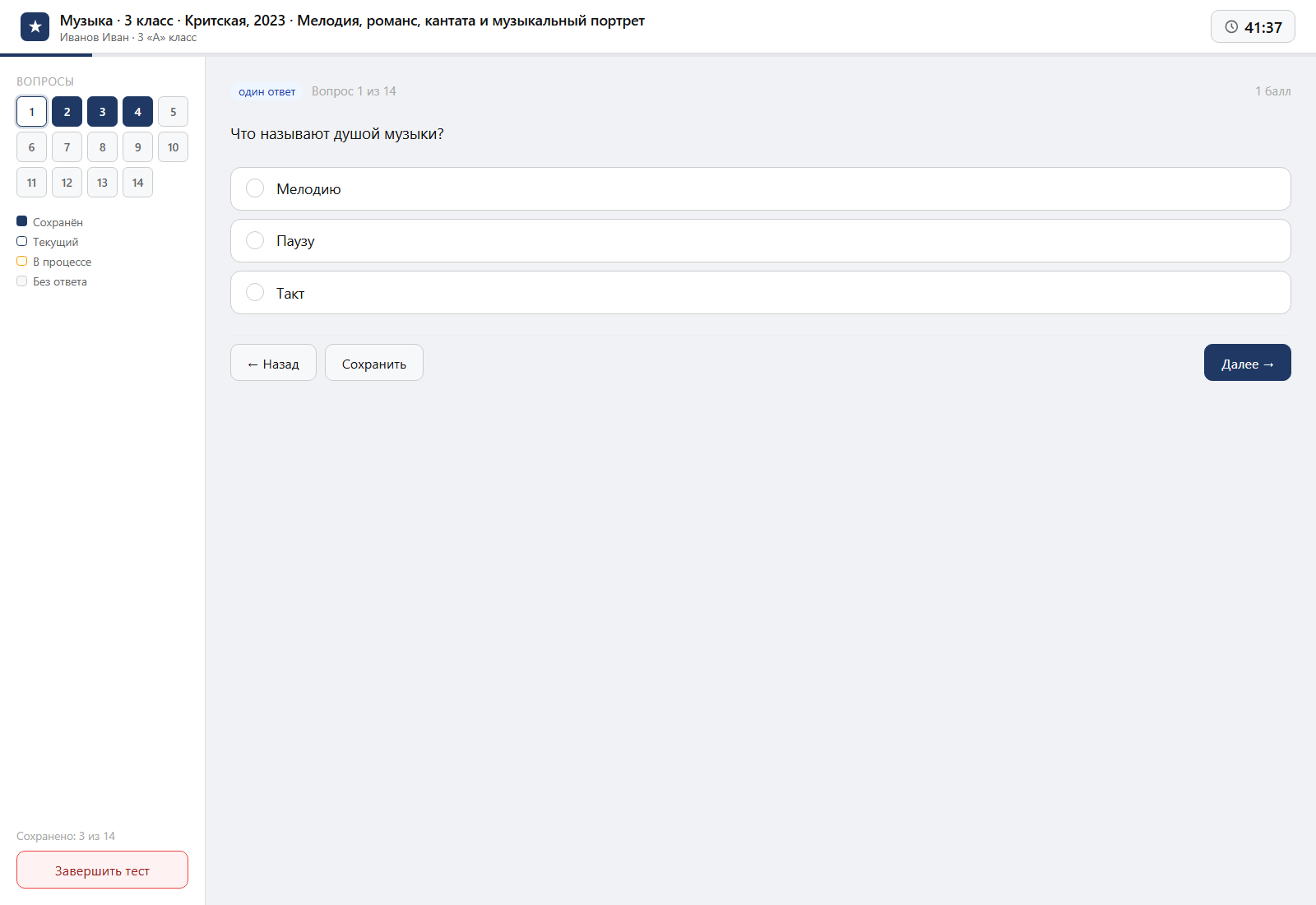Finish the test via Завершить тест
Screen dimensions: 1316x905
[102, 870]
